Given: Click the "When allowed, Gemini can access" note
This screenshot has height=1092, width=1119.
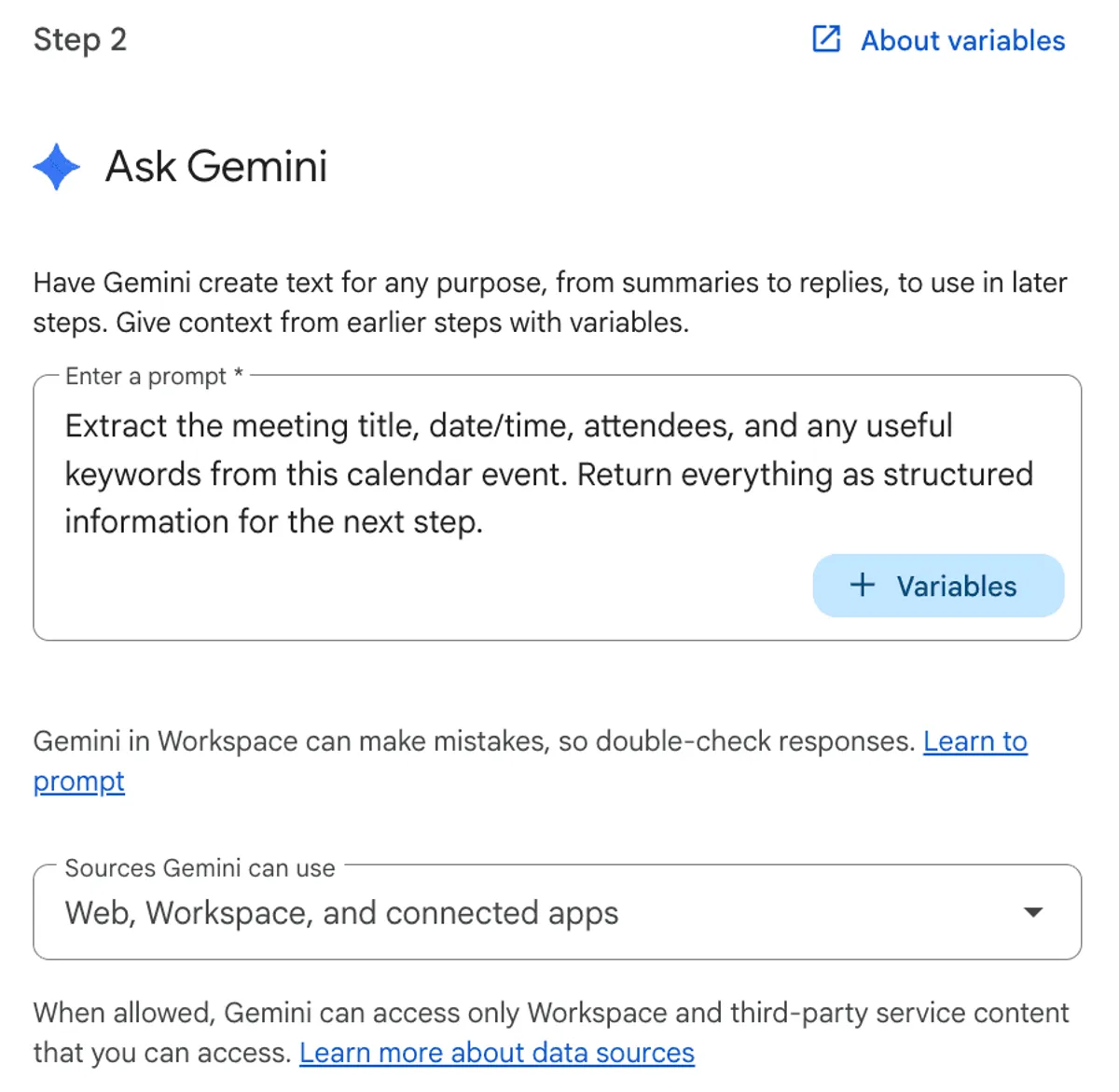Looking at the screenshot, I should tap(550, 1013).
